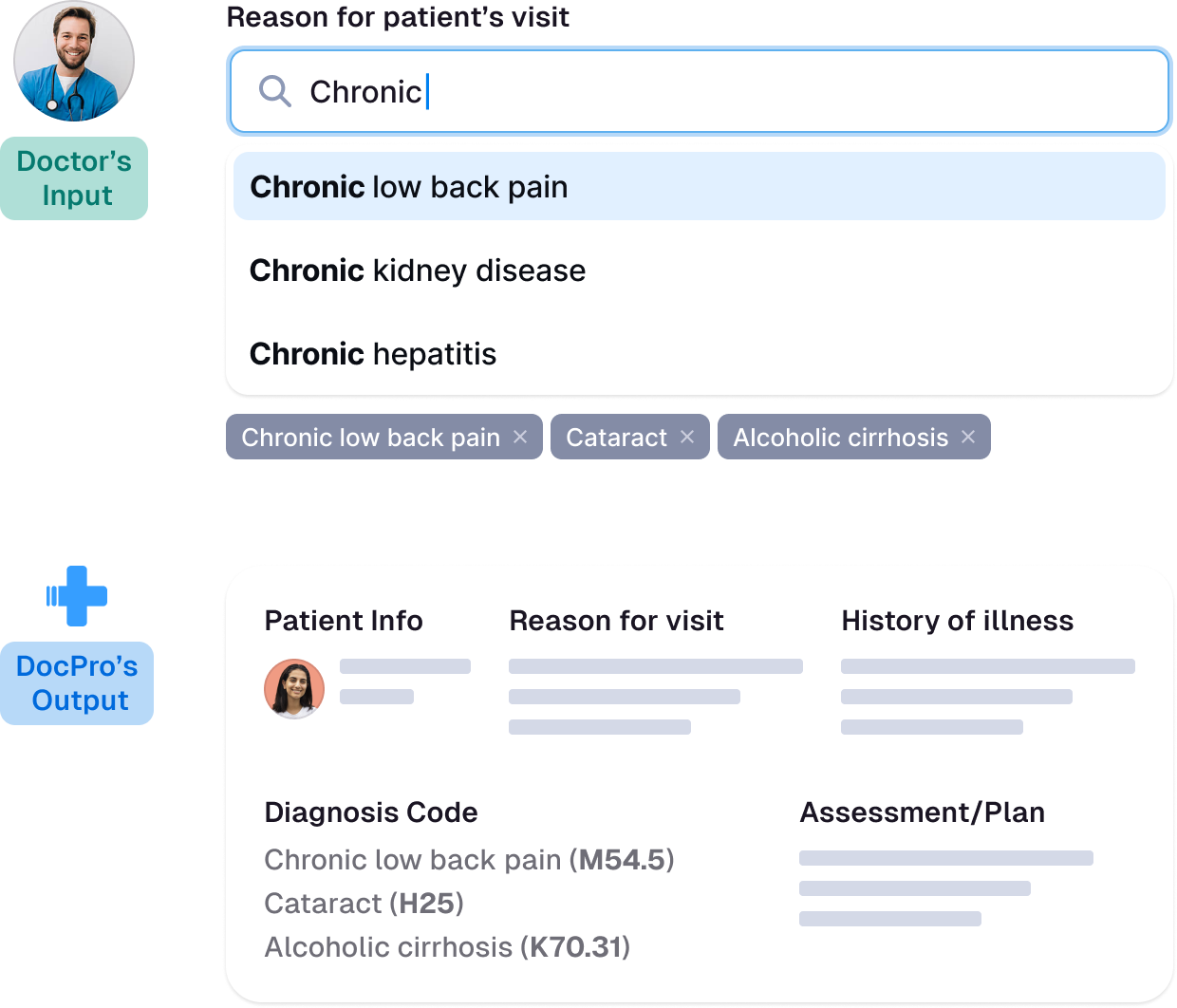This screenshot has width=1177, height=1008.
Task: Select the Alcoholic cirrhosis K70.31 diagnosis
Action: (x=447, y=947)
